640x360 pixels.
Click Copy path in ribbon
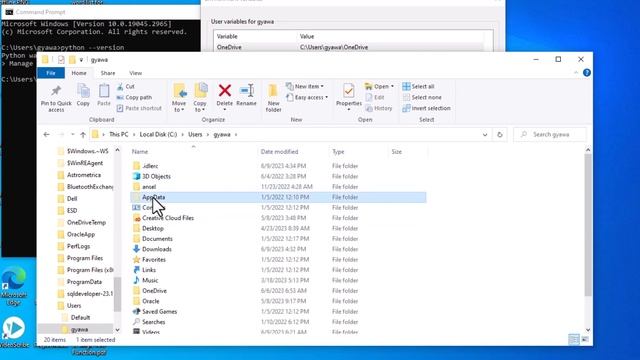pyautogui.click(x=134, y=98)
